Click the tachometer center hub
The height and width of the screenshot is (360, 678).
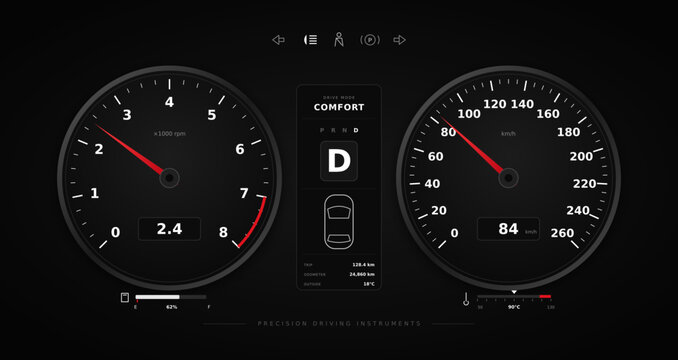click(170, 178)
